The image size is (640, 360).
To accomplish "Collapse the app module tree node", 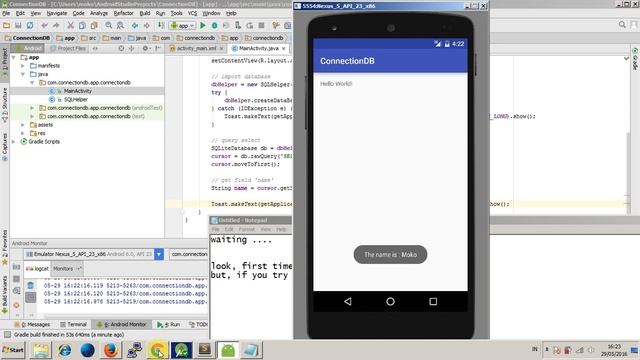I will pos(14,57).
